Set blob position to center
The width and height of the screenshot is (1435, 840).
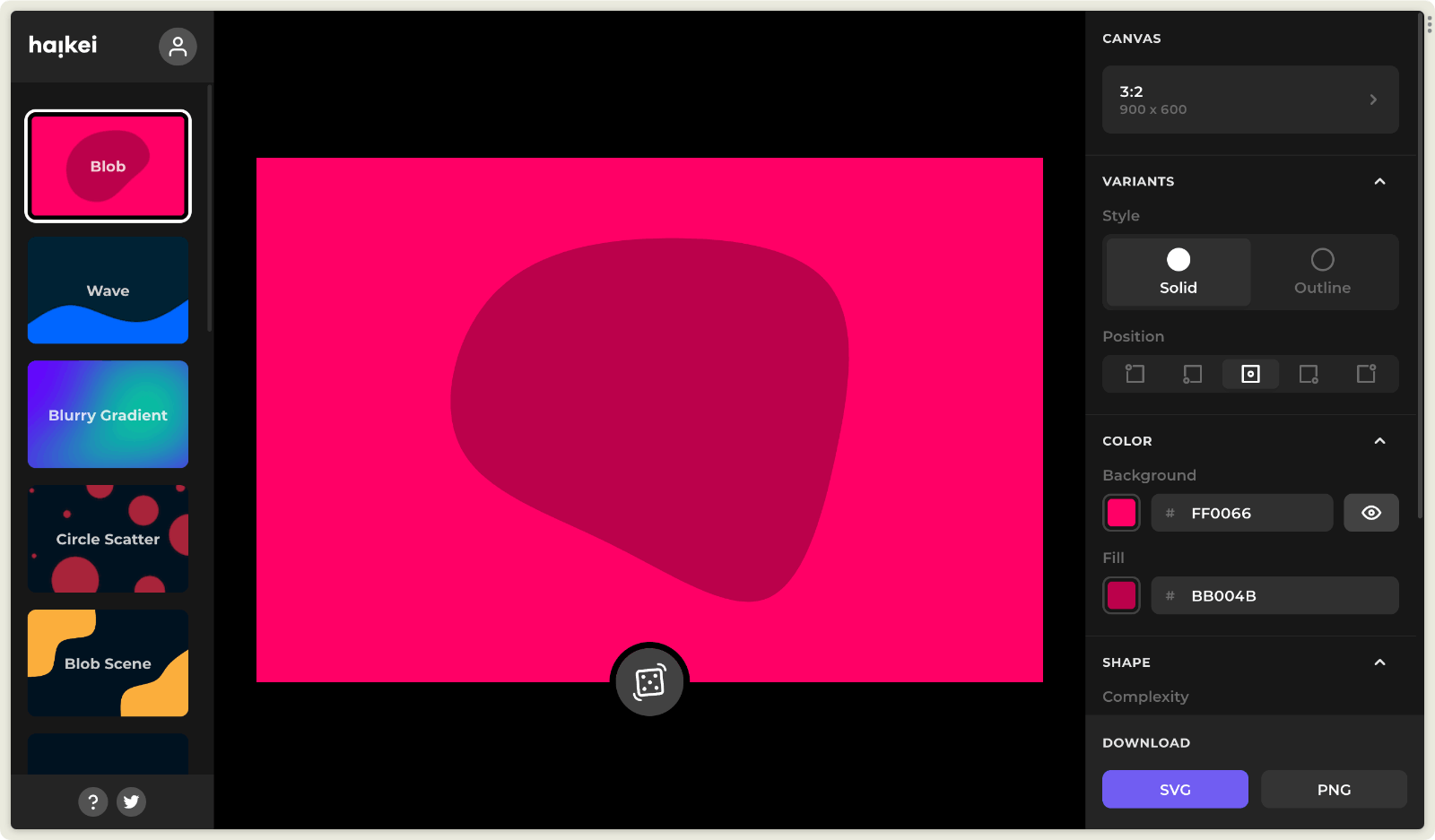point(1250,374)
